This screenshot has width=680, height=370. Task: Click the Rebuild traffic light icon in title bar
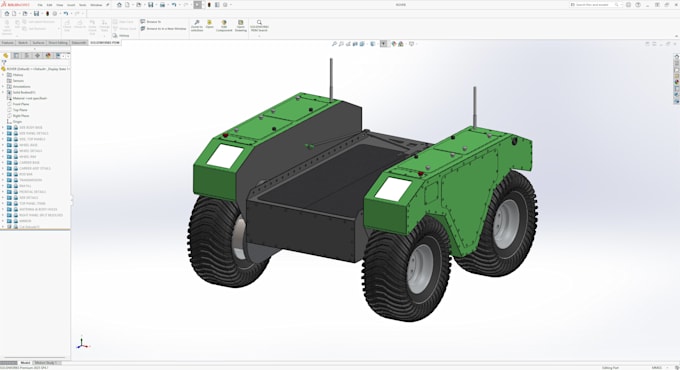coord(209,5)
